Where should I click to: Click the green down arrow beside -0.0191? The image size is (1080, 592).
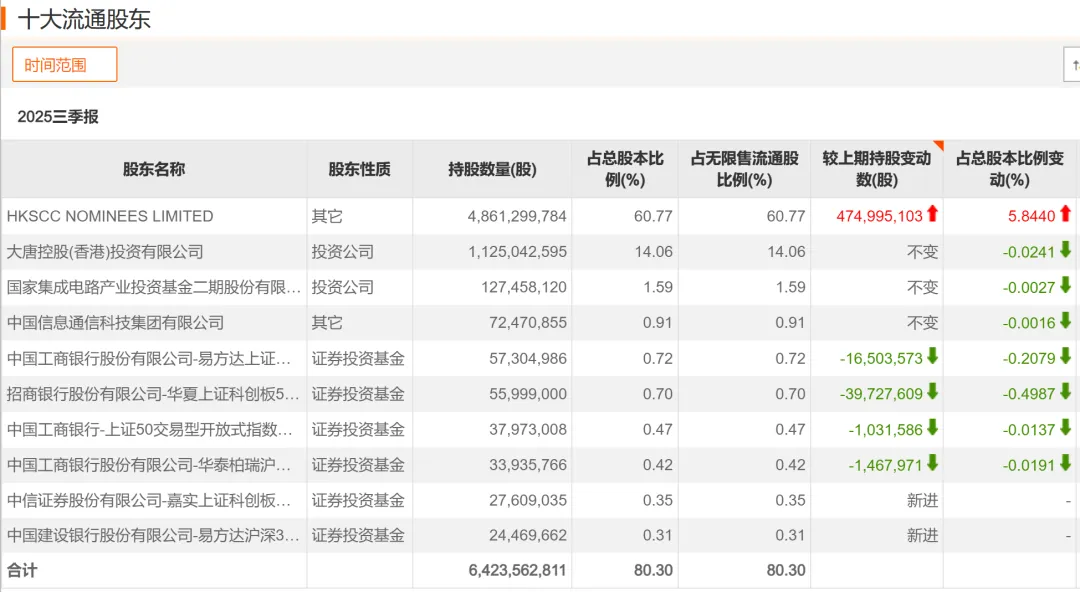[1066, 462]
